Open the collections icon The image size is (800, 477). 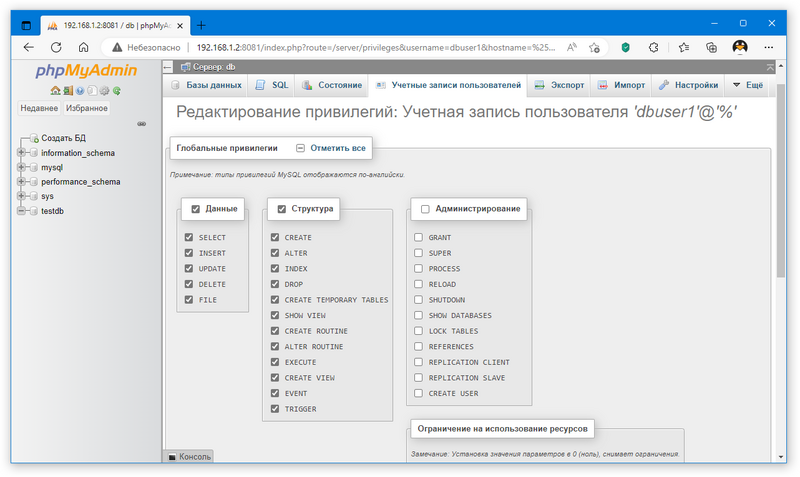coord(711,47)
